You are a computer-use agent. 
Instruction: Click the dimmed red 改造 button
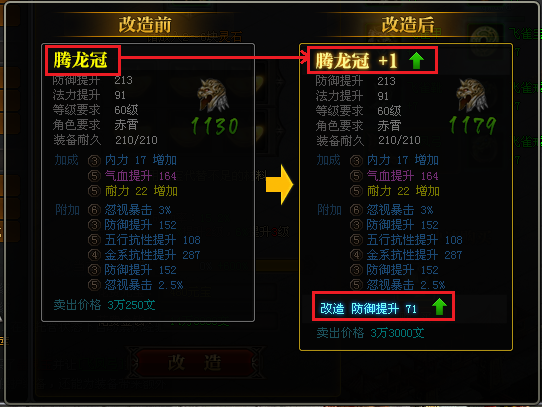tap(195, 363)
